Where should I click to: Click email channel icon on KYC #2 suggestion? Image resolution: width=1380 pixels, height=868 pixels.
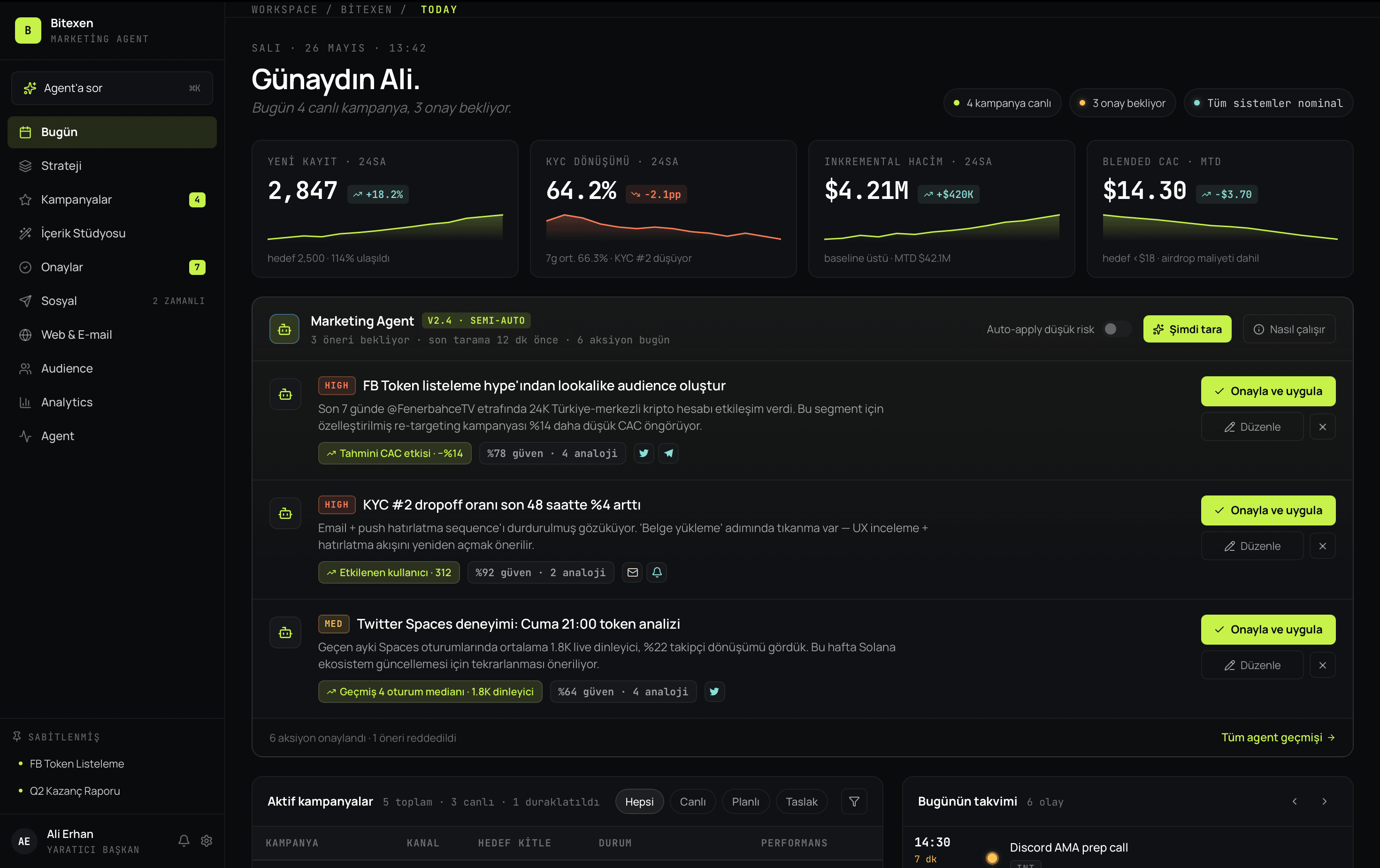point(632,572)
